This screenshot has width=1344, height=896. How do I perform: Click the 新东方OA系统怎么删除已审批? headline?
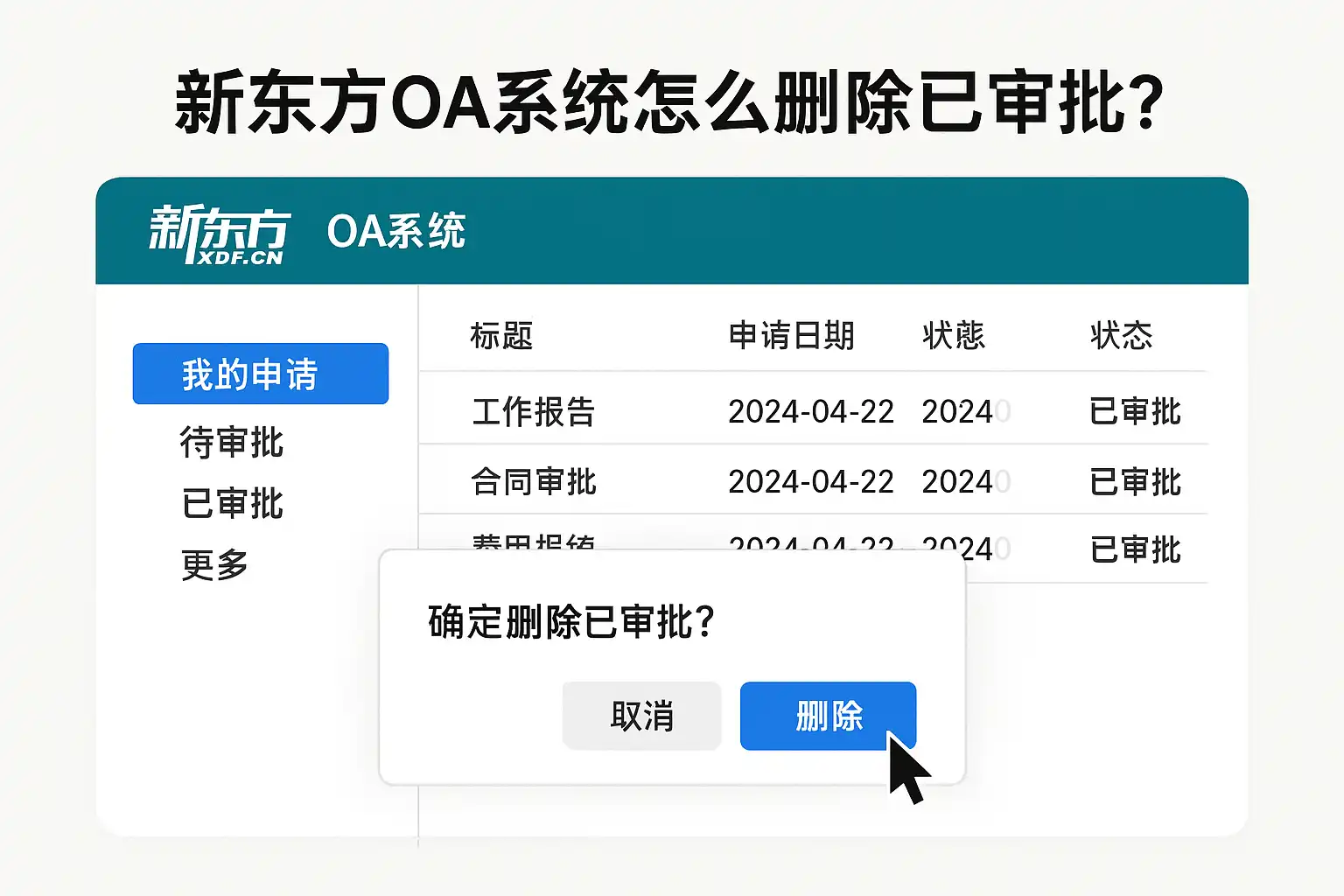pyautogui.click(x=670, y=103)
